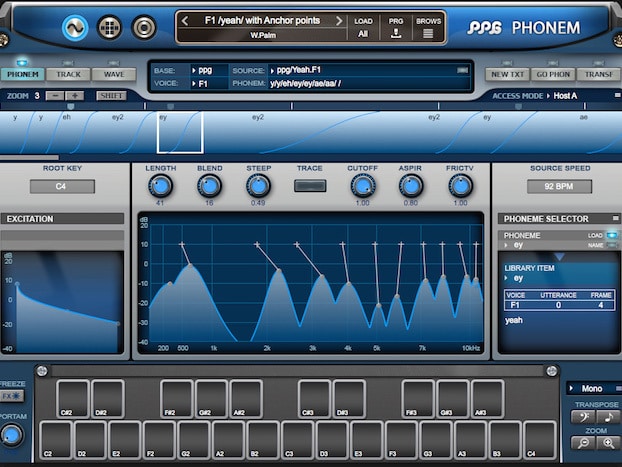Image resolution: width=622 pixels, height=467 pixels.
Task: Adjust the CUTOFF knob
Action: [363, 186]
